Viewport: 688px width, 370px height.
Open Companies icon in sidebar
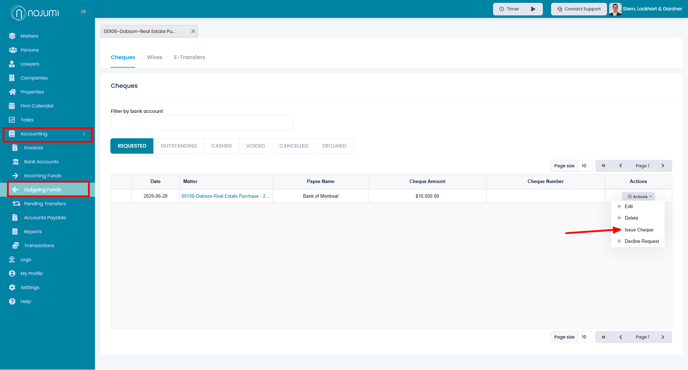pos(12,78)
